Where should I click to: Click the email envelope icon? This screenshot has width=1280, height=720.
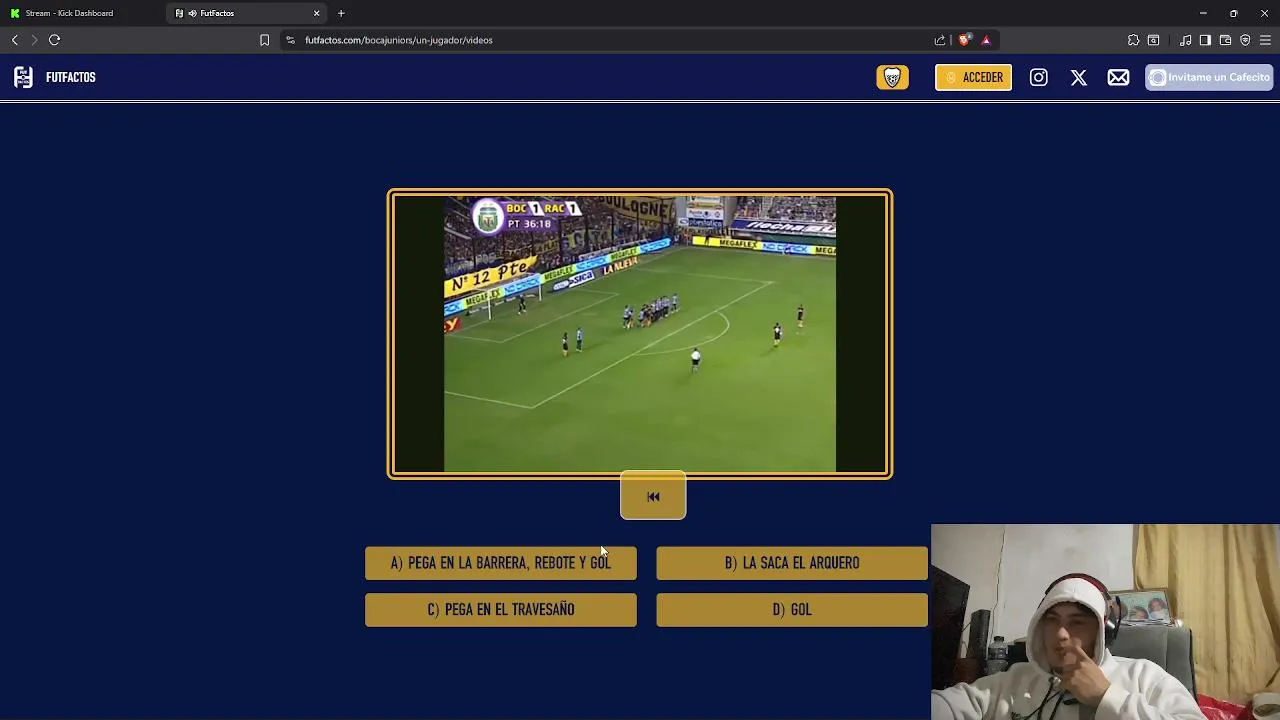(x=1118, y=77)
